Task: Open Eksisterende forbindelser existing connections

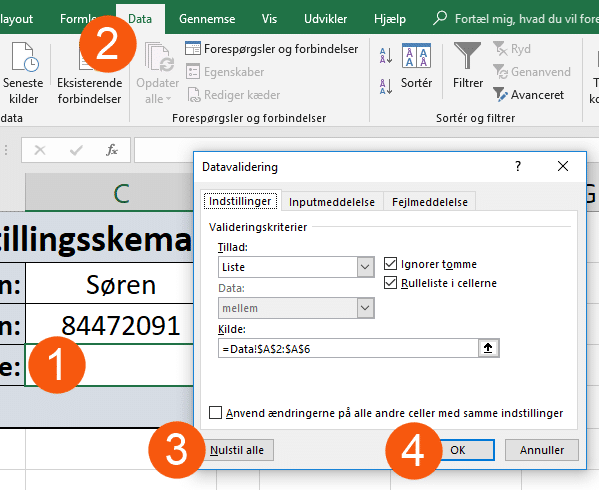Action: click(89, 73)
